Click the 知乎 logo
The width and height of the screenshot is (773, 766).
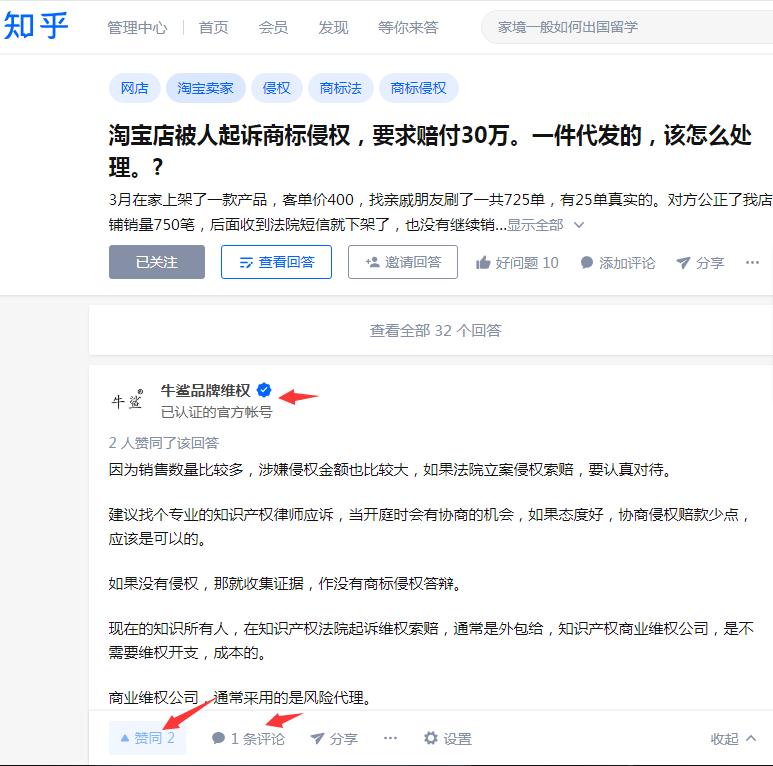35,26
